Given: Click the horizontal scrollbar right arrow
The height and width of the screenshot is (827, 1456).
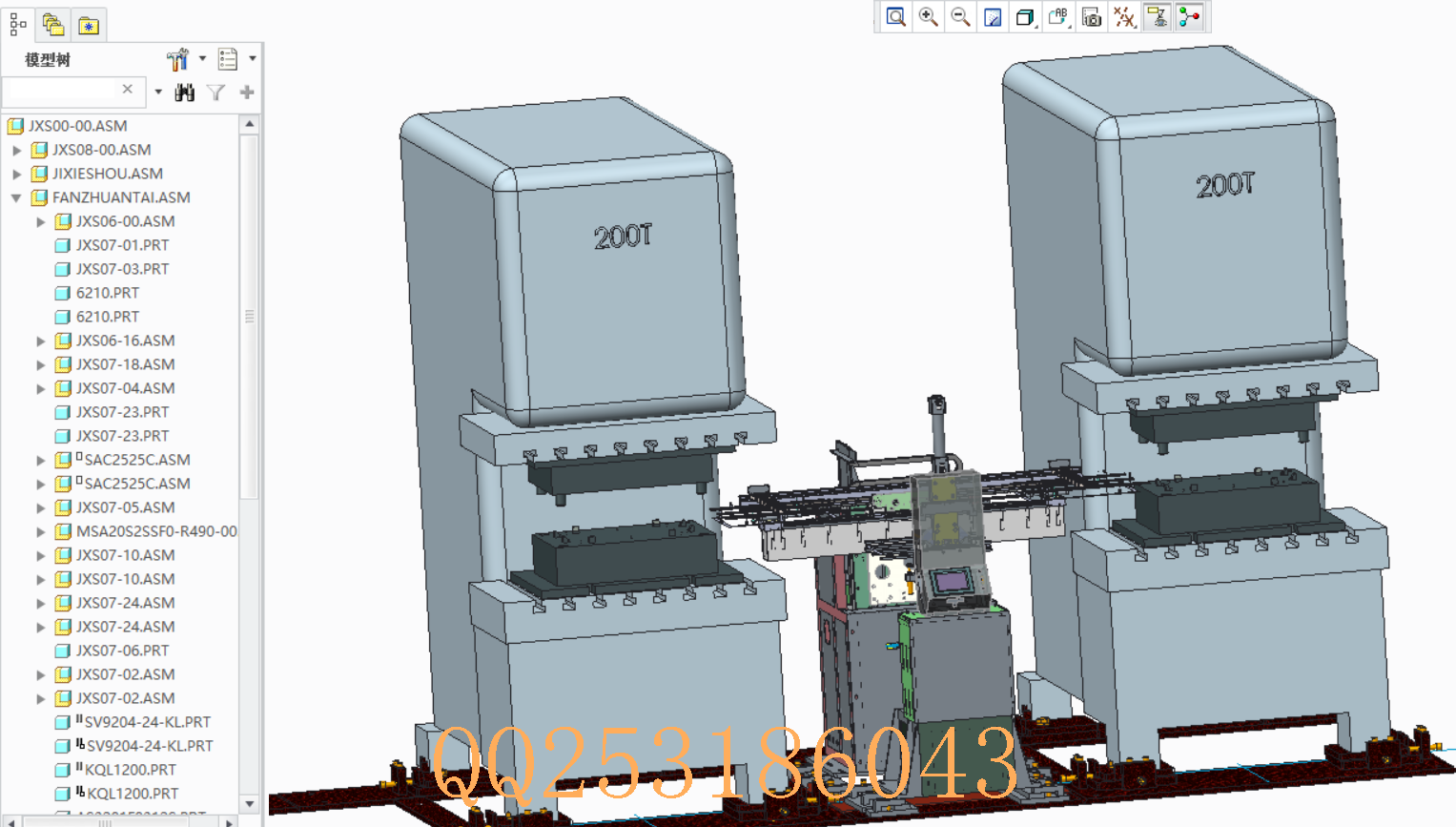Looking at the screenshot, I should pos(229,821).
